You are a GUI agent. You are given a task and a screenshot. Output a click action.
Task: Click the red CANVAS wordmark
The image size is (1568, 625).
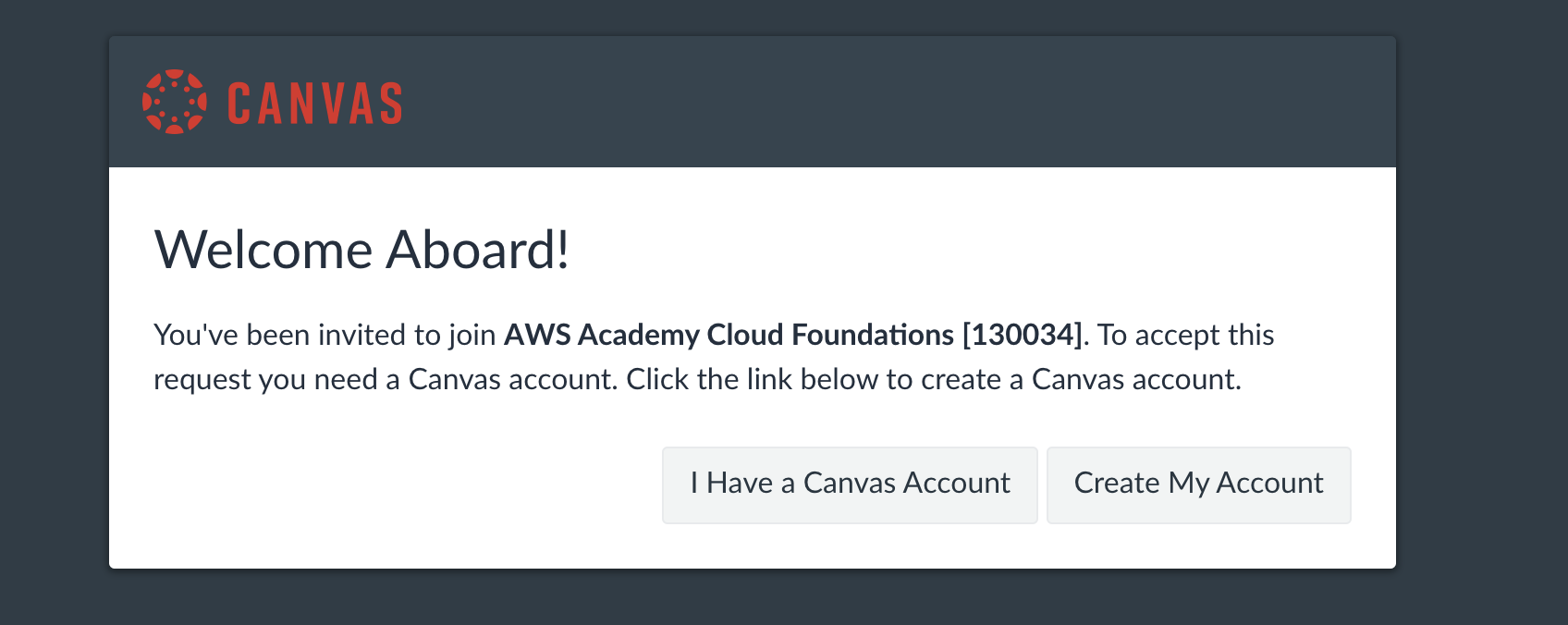tap(314, 103)
